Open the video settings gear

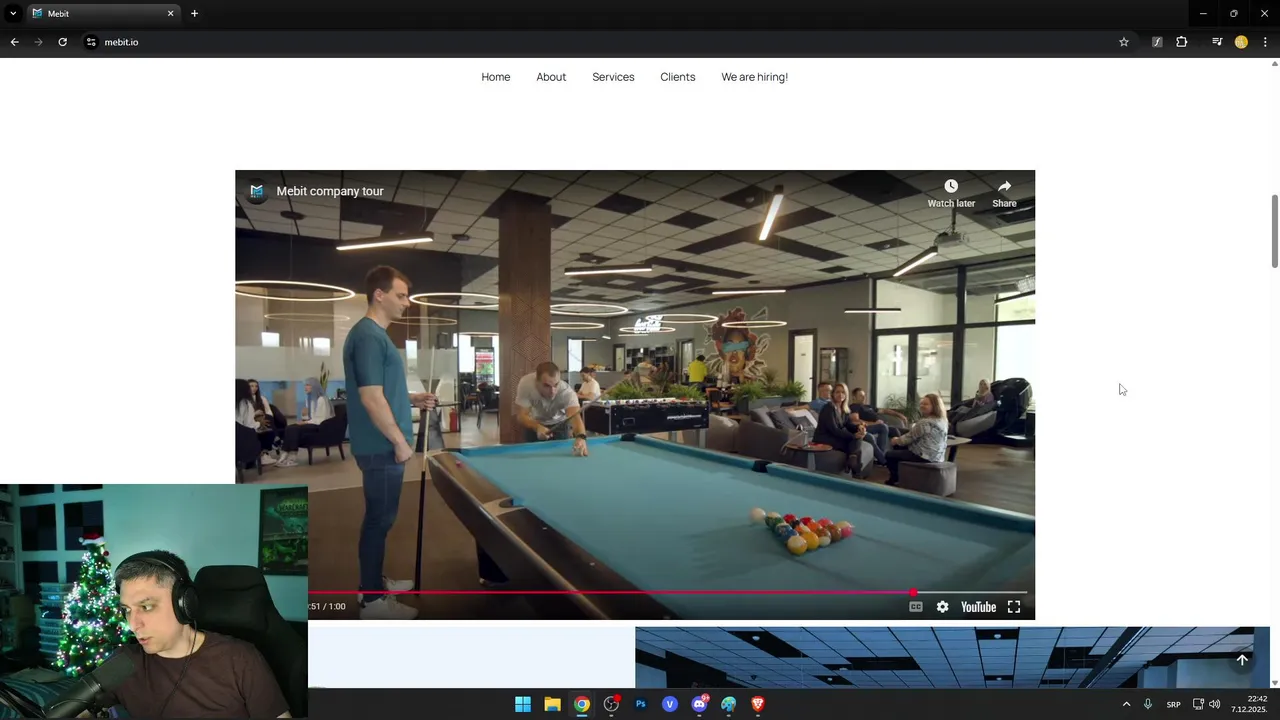[x=942, y=607]
